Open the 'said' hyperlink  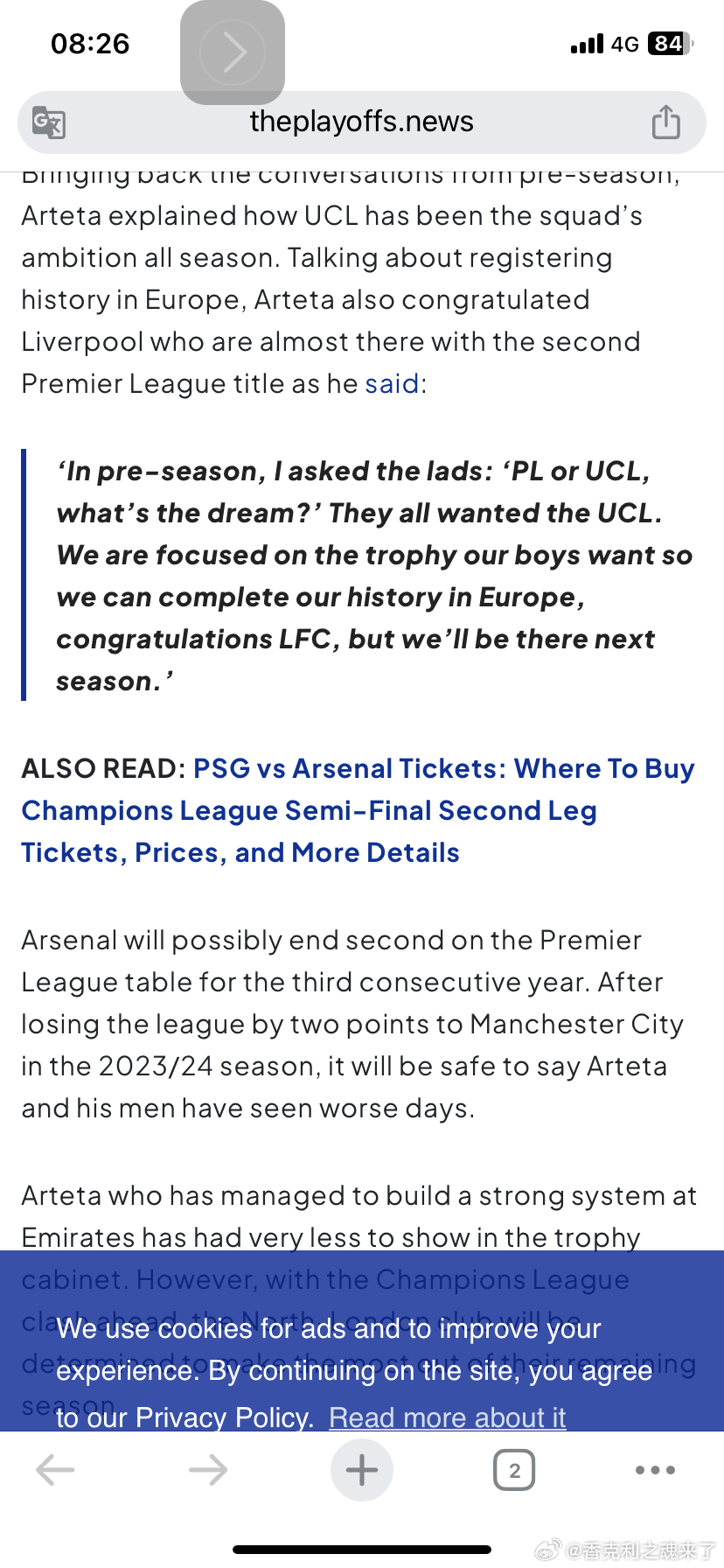click(393, 383)
